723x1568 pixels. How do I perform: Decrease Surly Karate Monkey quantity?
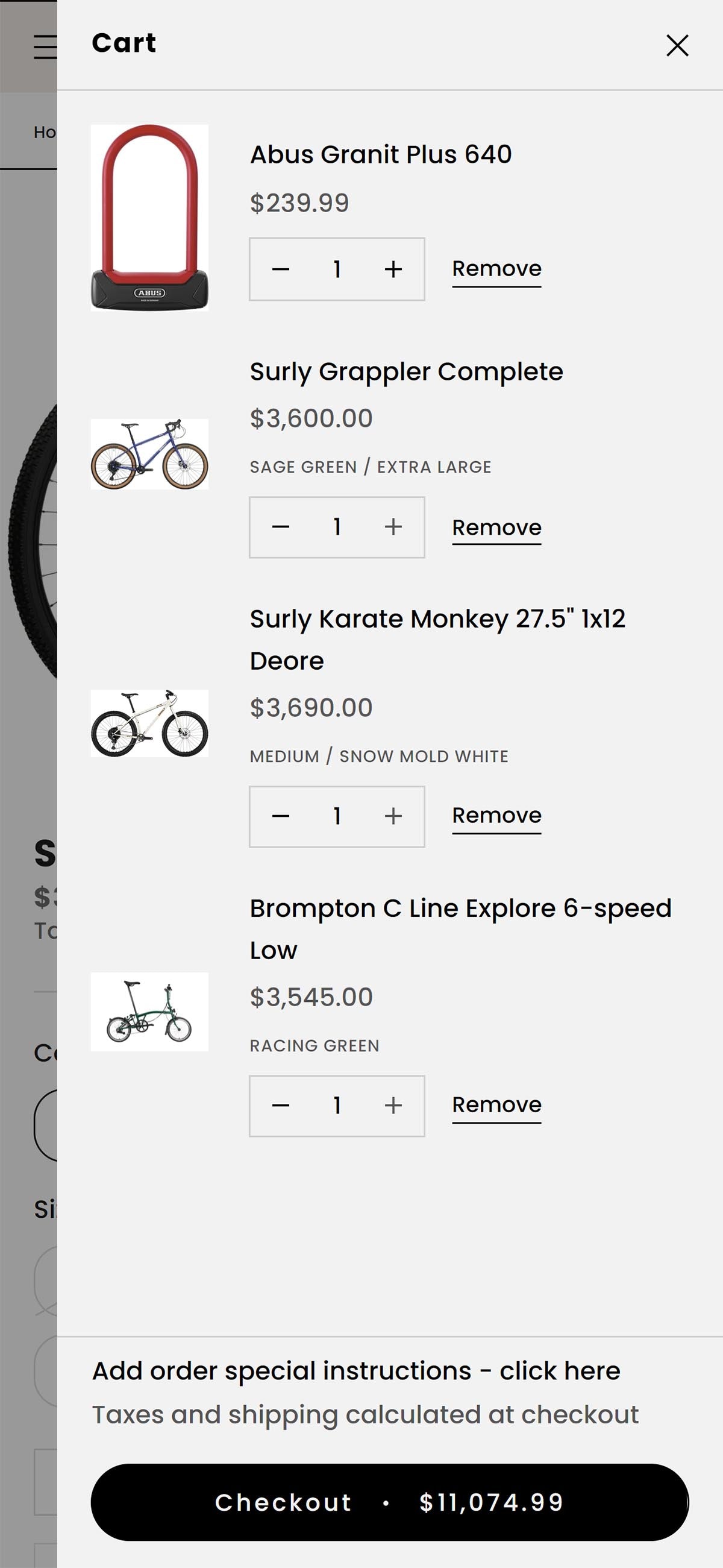[x=281, y=816]
